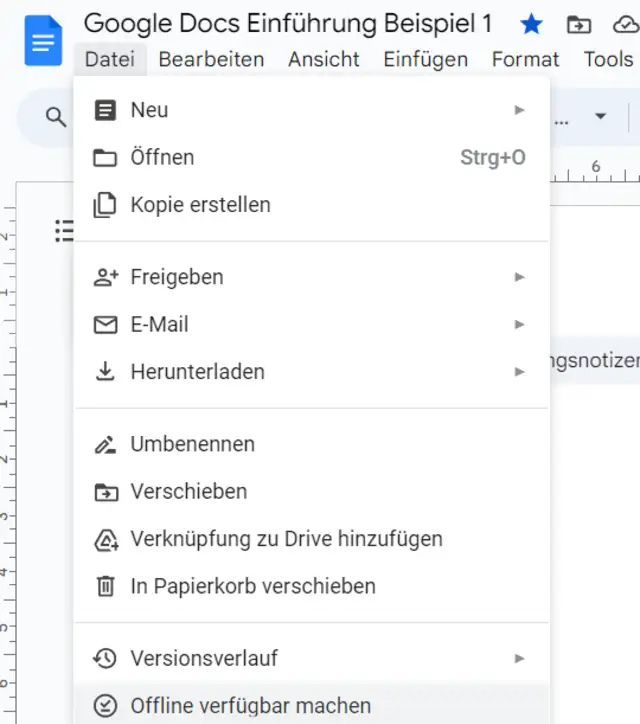Open the Einfügen menu
Image resolution: width=640 pixels, height=724 pixels.
point(425,60)
